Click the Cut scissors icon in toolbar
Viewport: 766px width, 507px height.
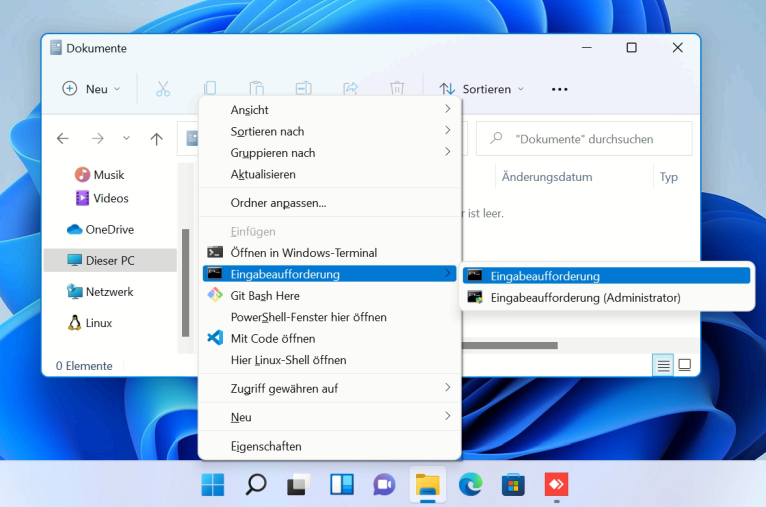[x=163, y=89]
